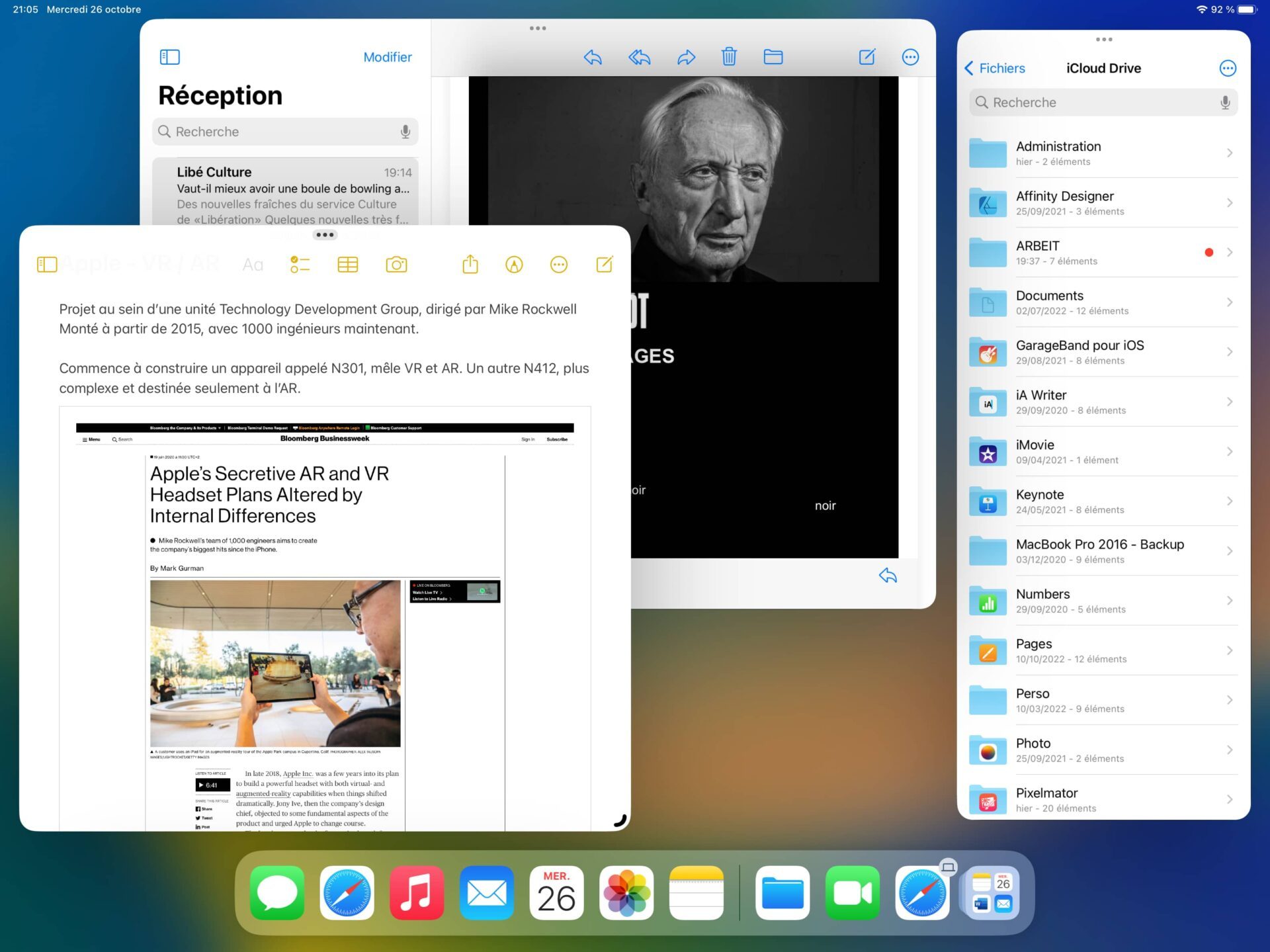The height and width of the screenshot is (952, 1270).
Task: Tap the Notes markup pen icon
Action: 514,265
